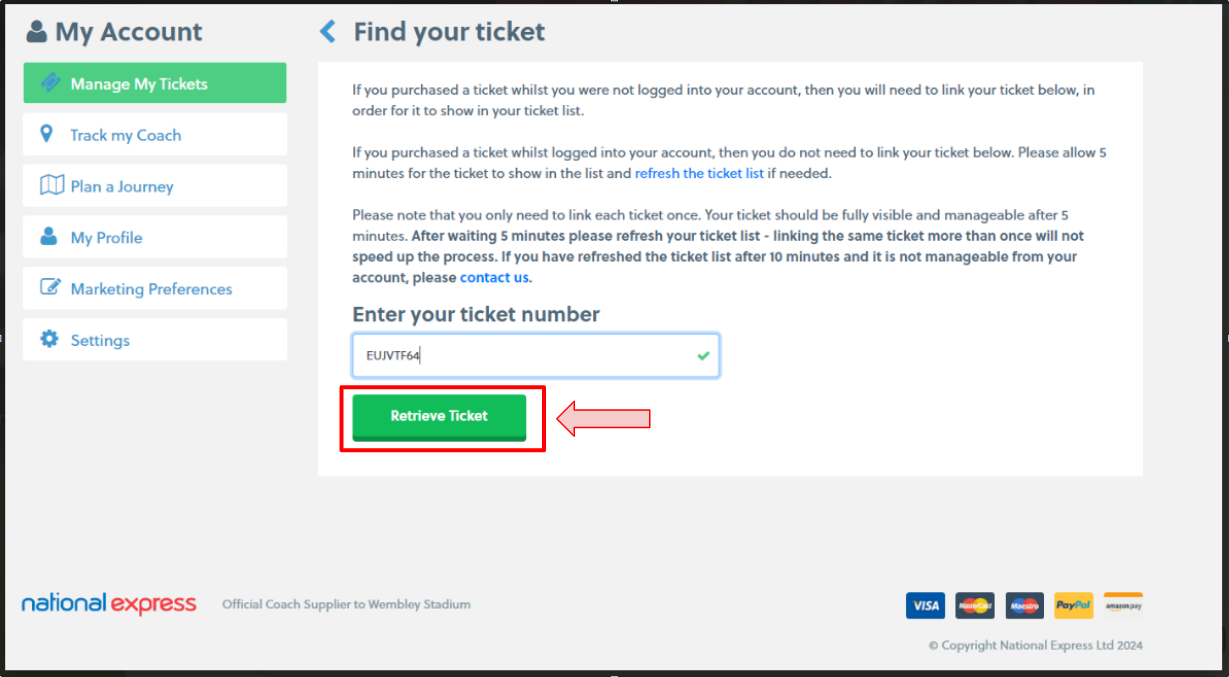Click the back arrow beside Find your ticket
This screenshot has width=1229, height=677.
pos(327,31)
